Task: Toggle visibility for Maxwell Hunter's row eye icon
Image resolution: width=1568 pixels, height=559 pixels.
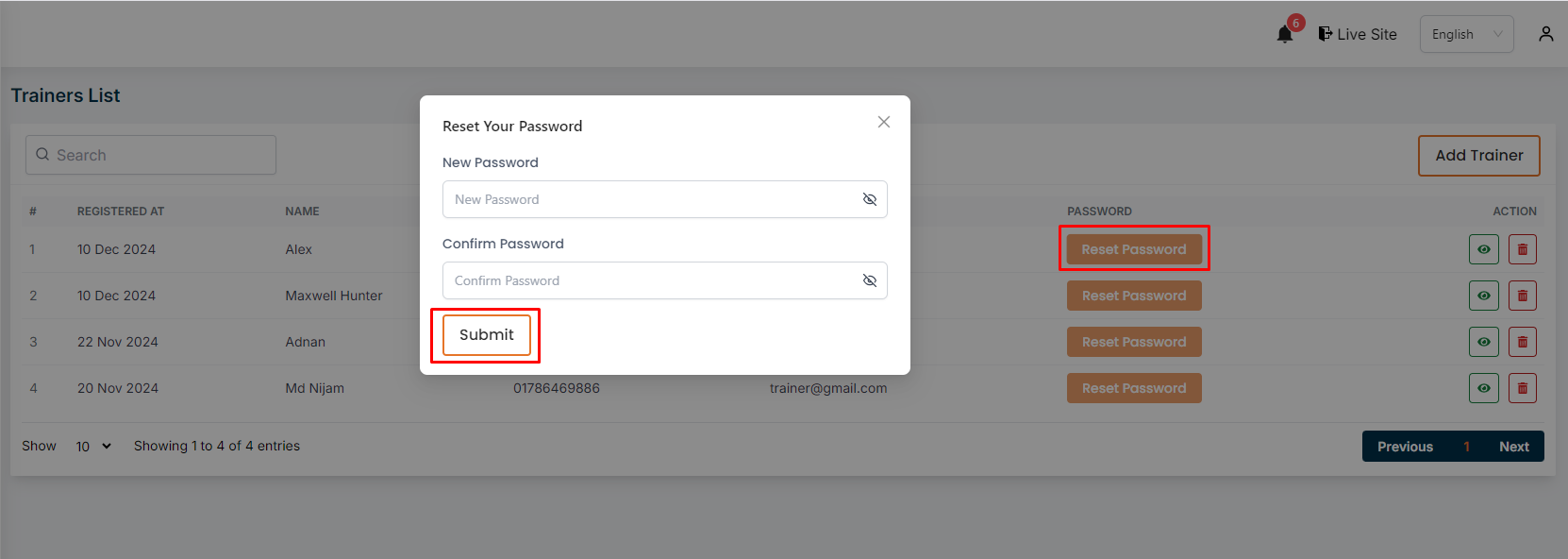Action: [x=1483, y=295]
